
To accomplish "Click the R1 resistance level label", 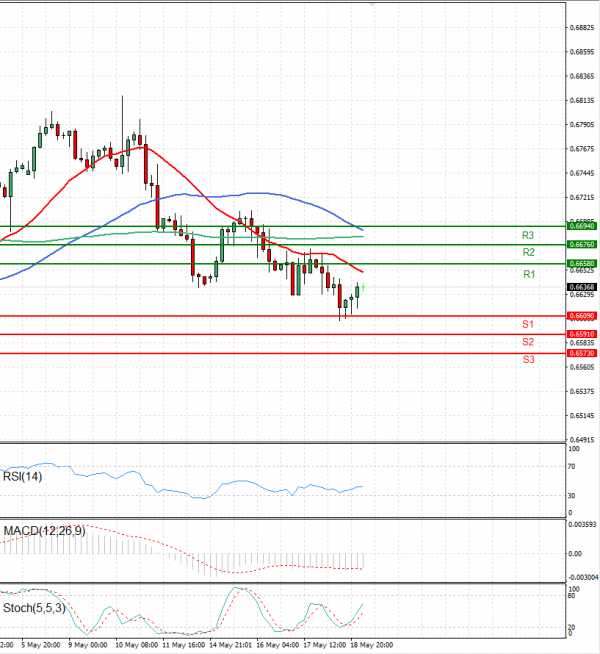I will coord(529,274).
